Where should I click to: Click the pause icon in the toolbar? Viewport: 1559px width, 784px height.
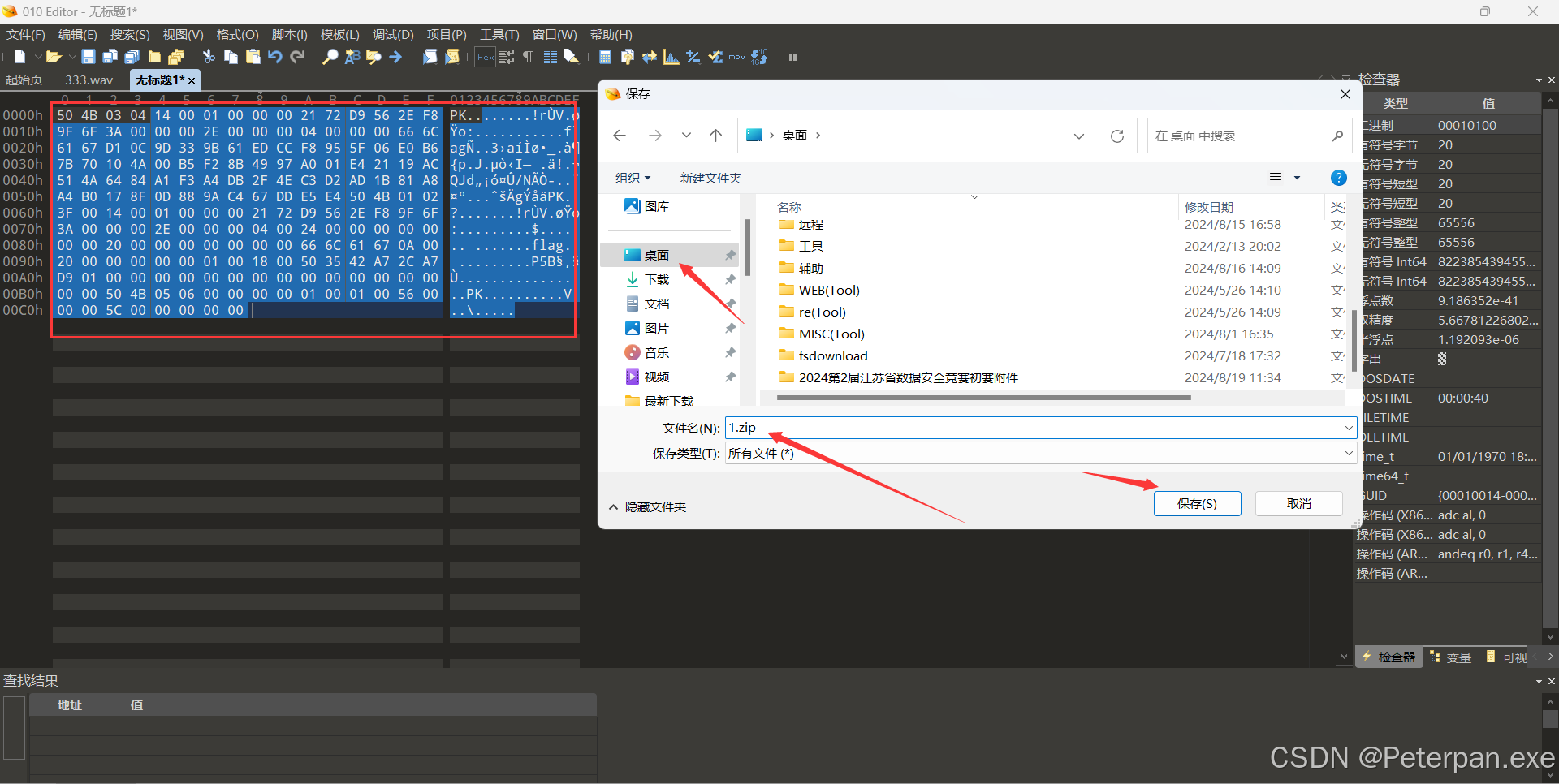793,57
